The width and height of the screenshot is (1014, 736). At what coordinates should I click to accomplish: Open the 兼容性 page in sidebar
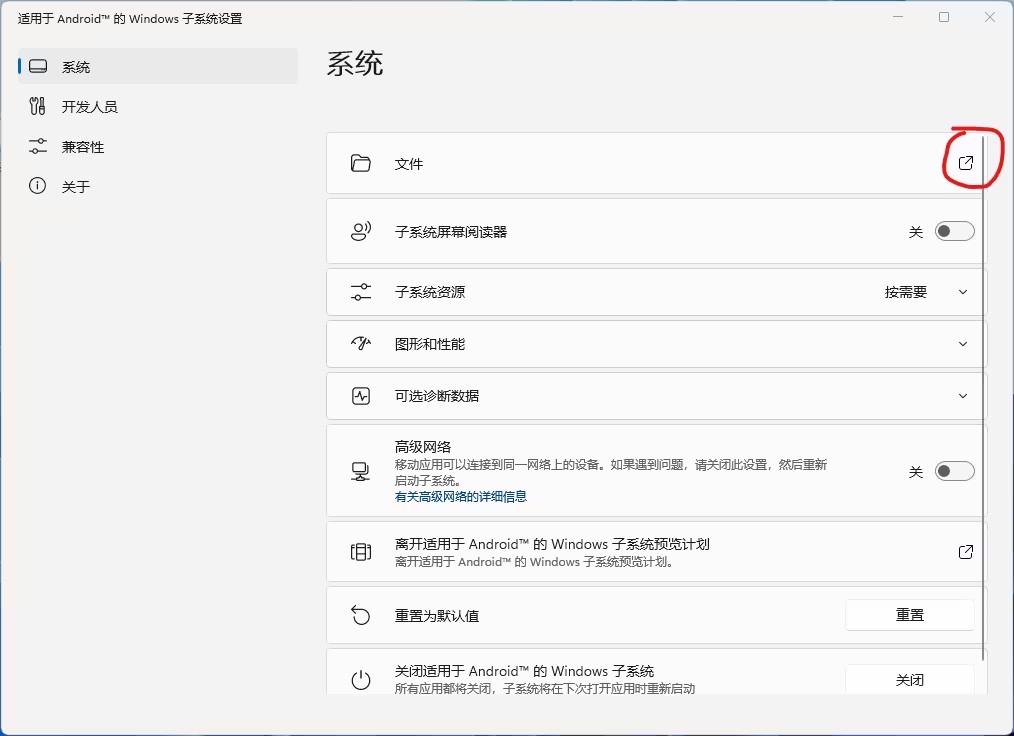[x=81, y=146]
